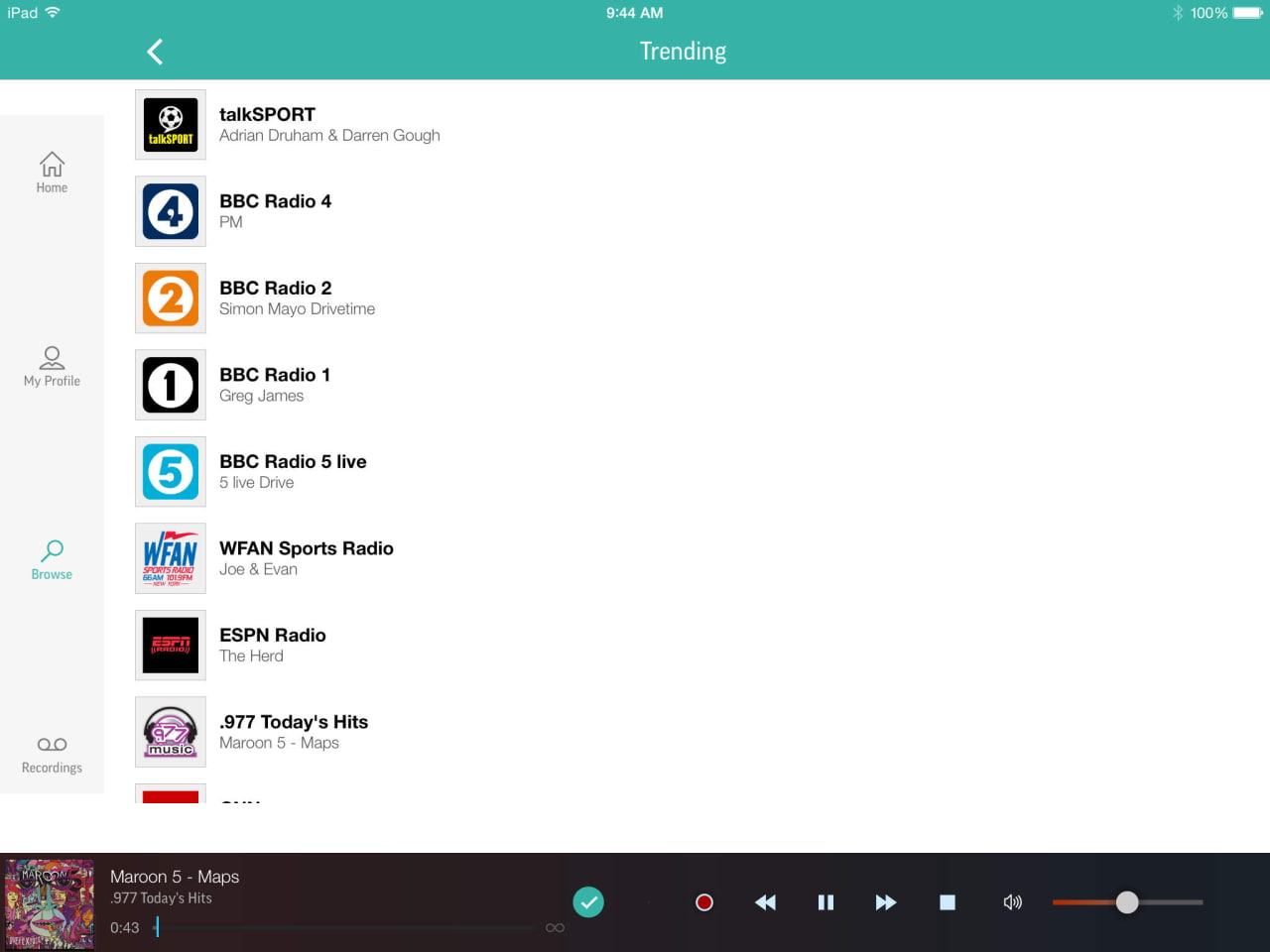Play the BBC Radio 1 station logo
1270x952 pixels.
(x=170, y=385)
